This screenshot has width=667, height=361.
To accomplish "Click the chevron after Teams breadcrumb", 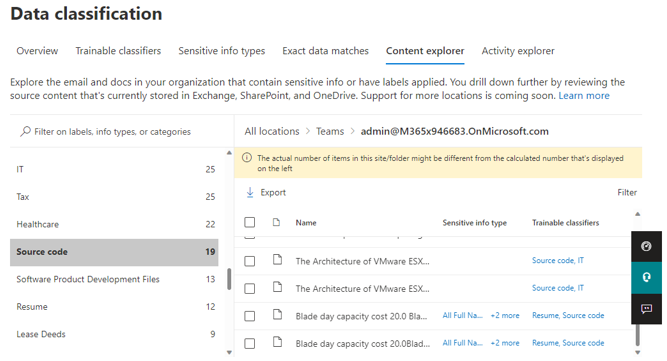I will (x=352, y=131).
